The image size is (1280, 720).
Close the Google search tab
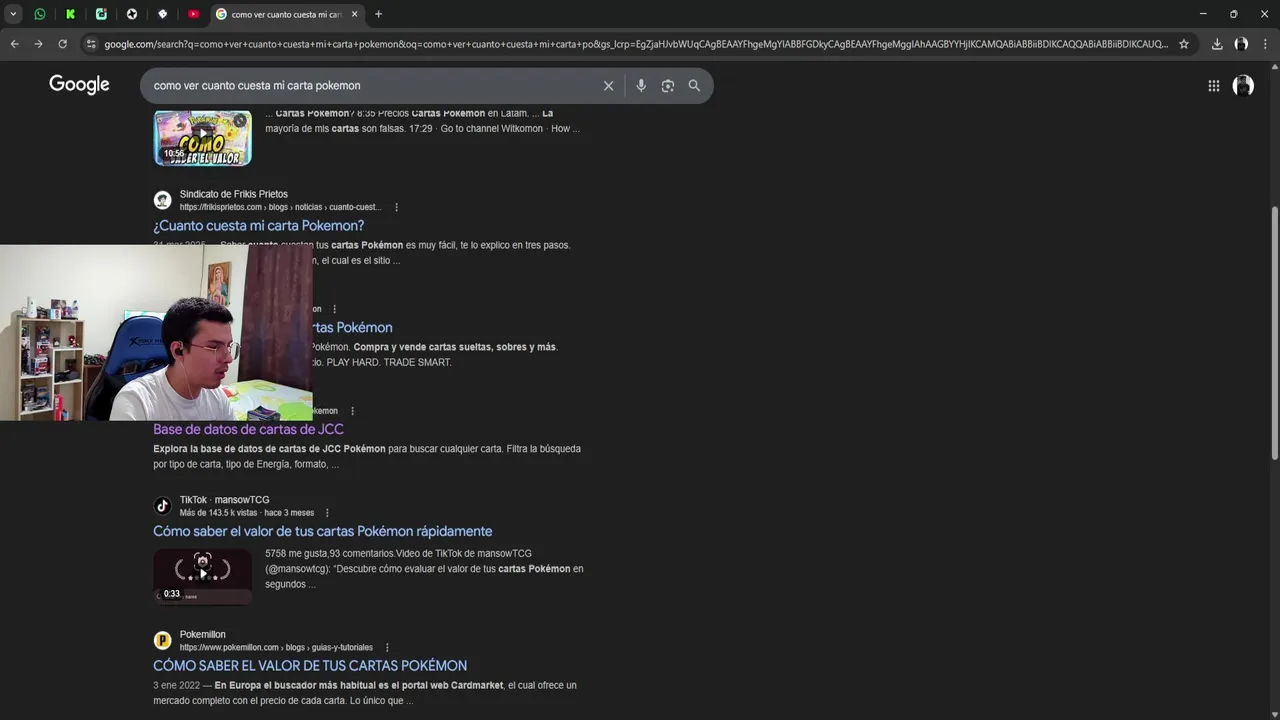click(x=354, y=14)
